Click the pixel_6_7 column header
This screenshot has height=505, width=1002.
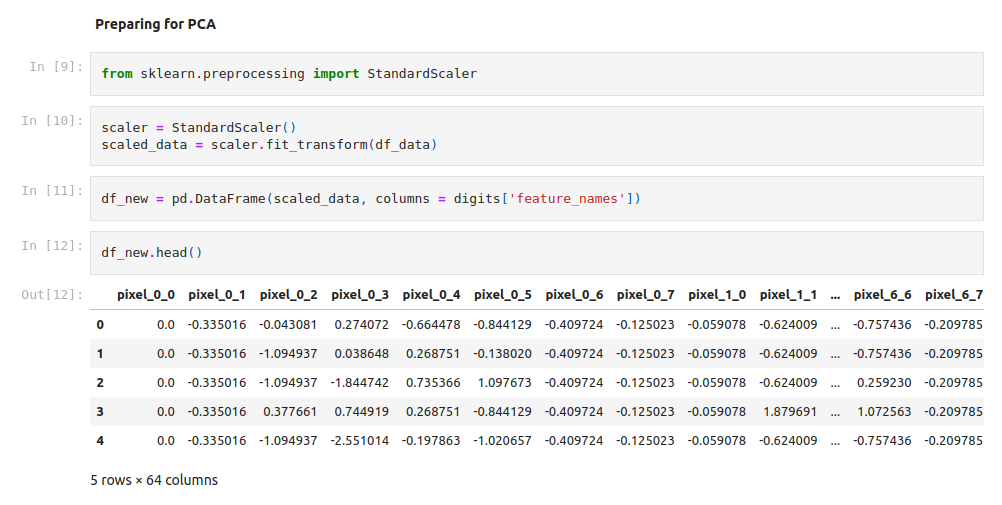tap(953, 295)
